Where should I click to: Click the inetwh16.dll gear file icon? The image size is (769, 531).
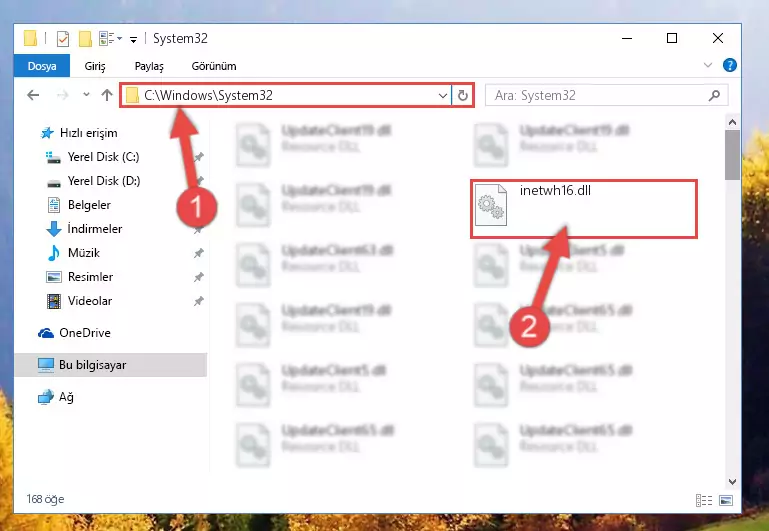click(x=491, y=205)
